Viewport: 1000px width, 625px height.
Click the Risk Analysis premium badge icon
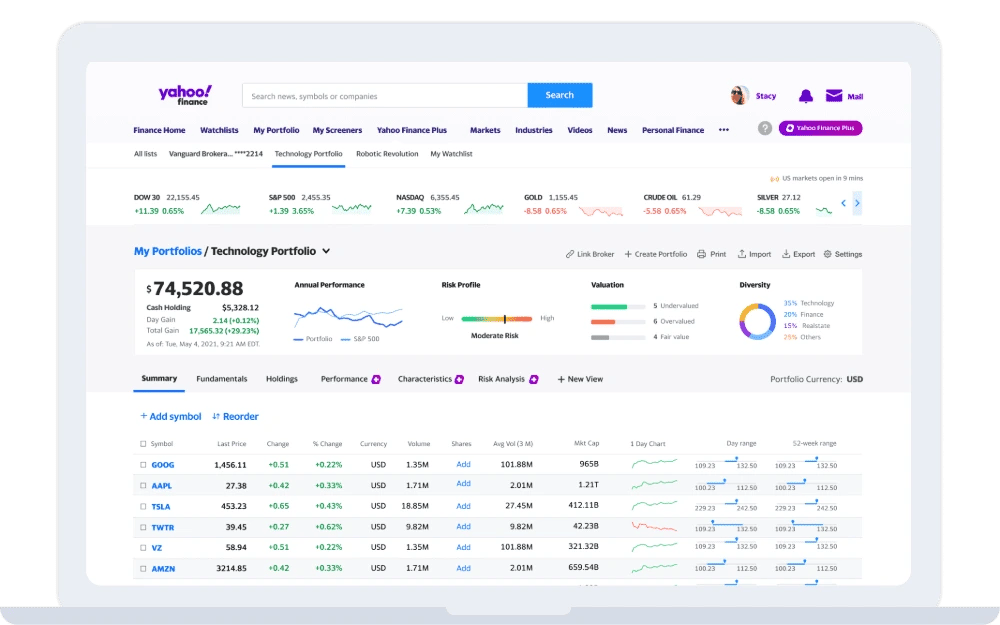[x=534, y=379]
